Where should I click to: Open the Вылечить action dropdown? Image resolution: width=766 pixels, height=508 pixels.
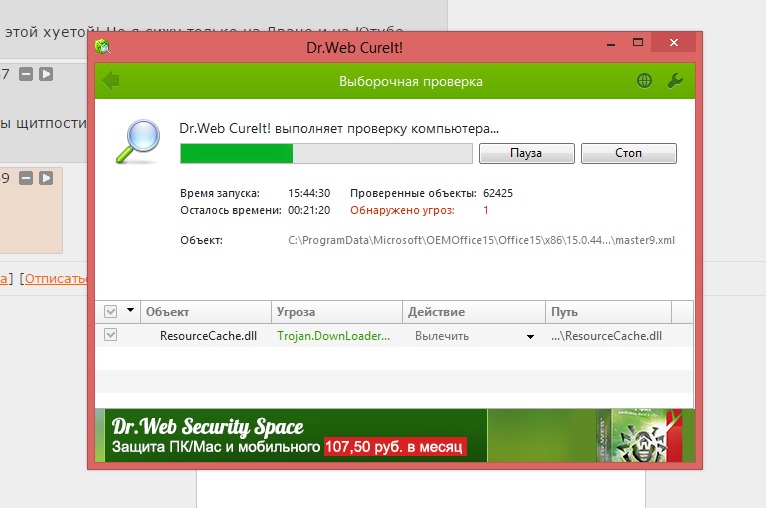tap(530, 337)
